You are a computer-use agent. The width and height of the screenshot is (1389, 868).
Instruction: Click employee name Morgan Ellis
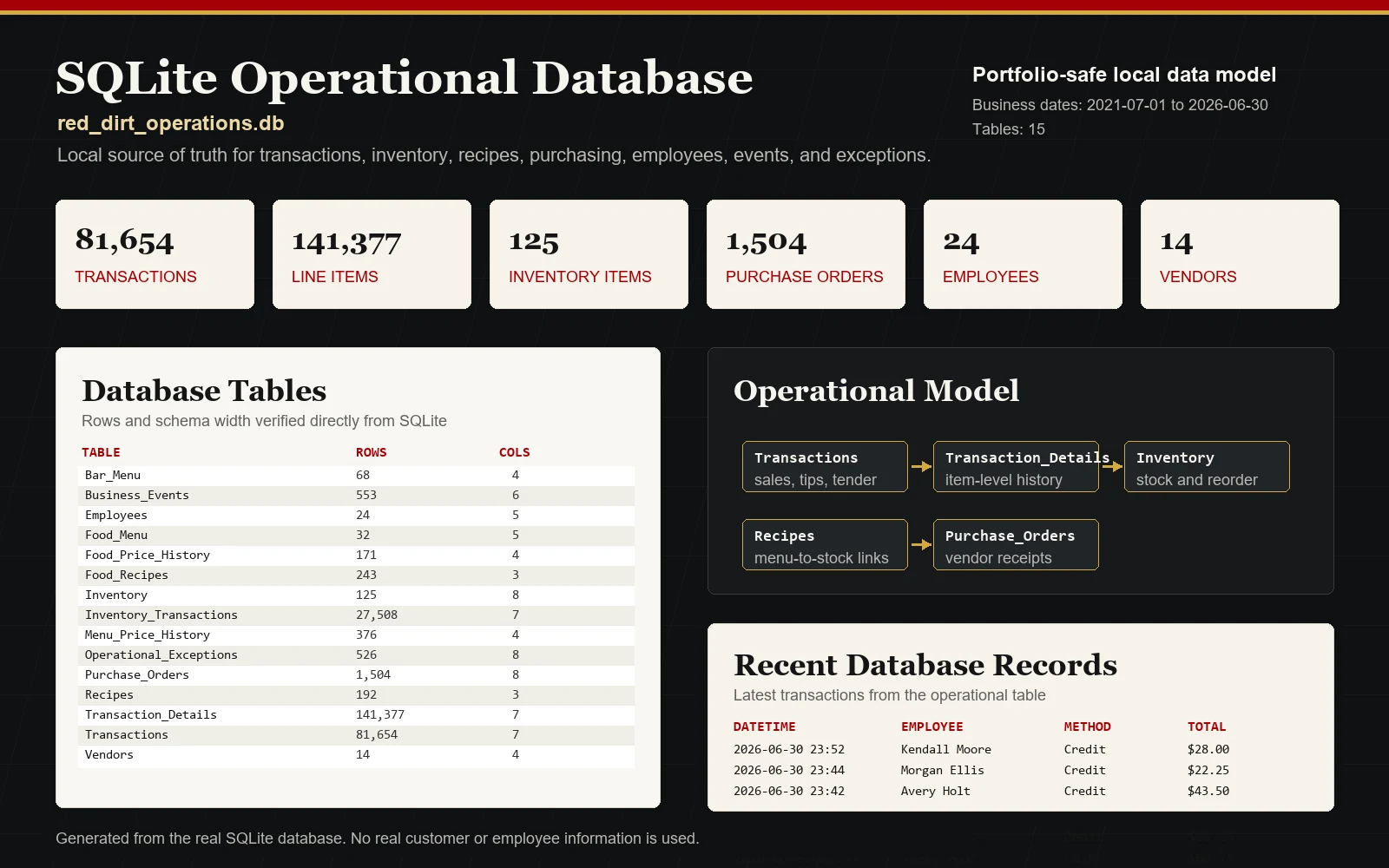coord(942,770)
